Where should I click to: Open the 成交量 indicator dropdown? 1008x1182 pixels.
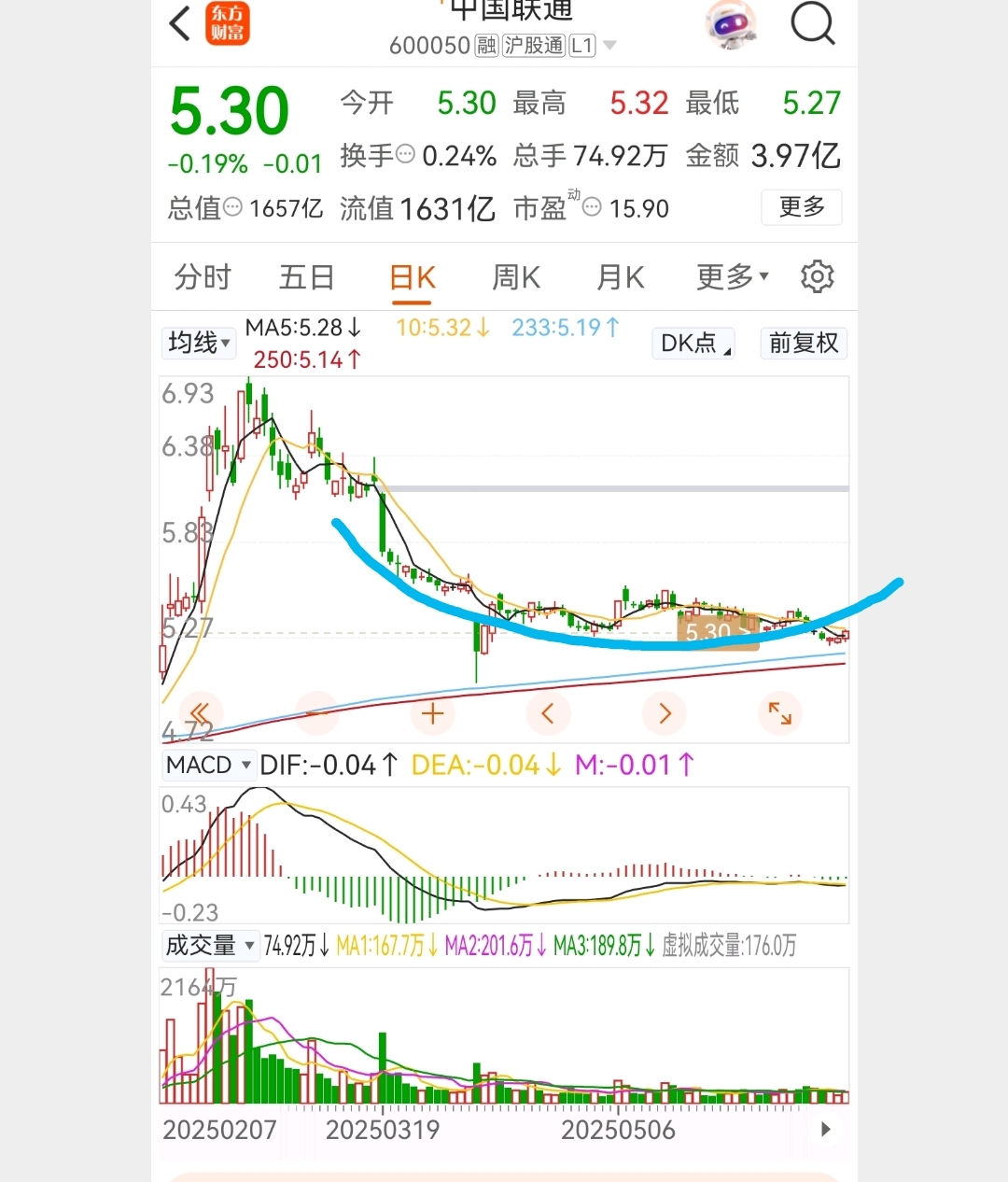[x=209, y=946]
